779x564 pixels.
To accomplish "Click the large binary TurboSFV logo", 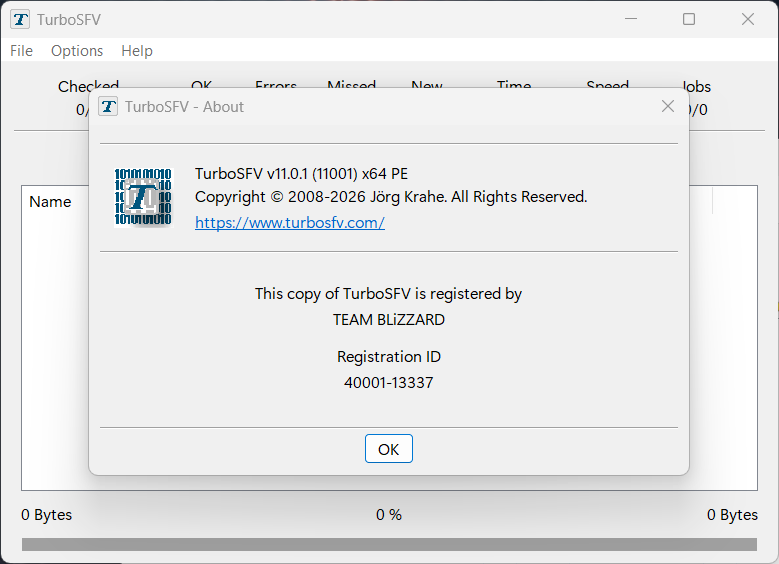I will pos(143,197).
